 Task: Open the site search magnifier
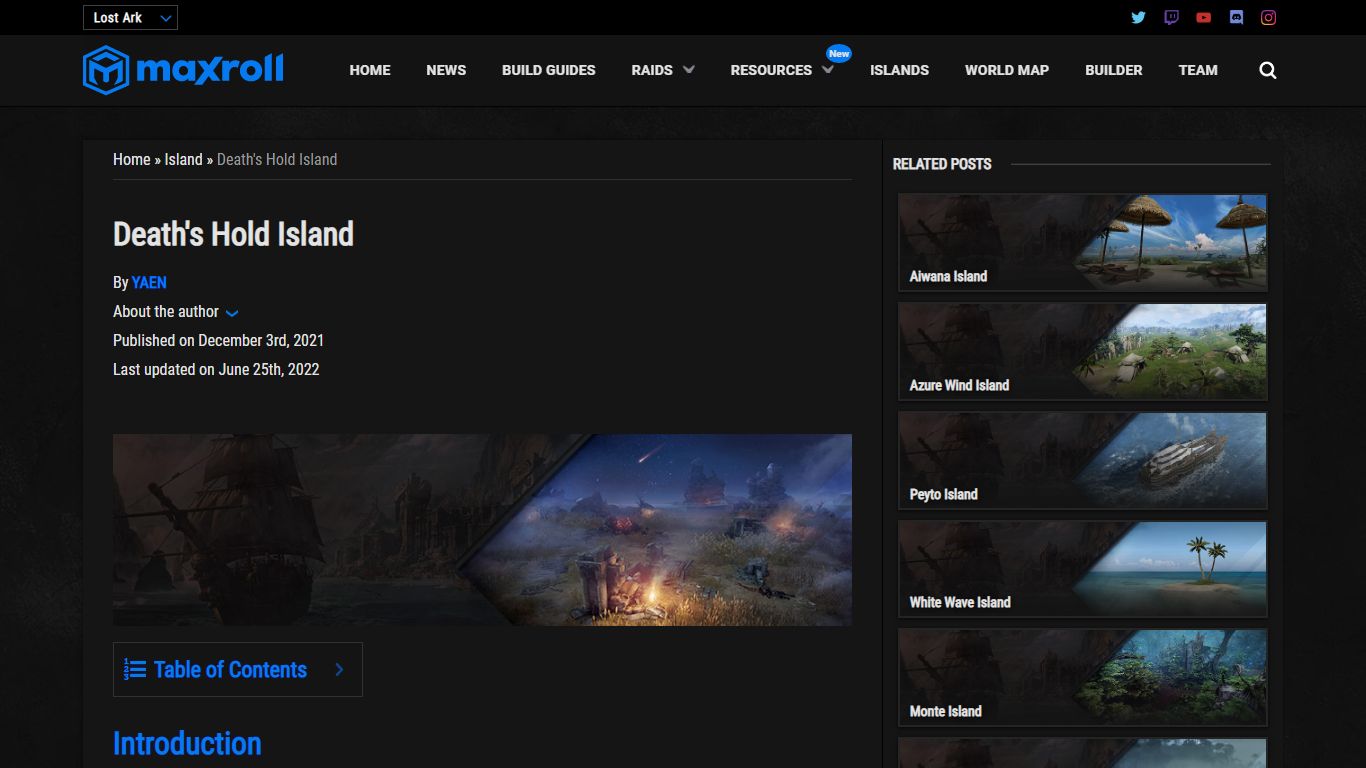click(1268, 70)
